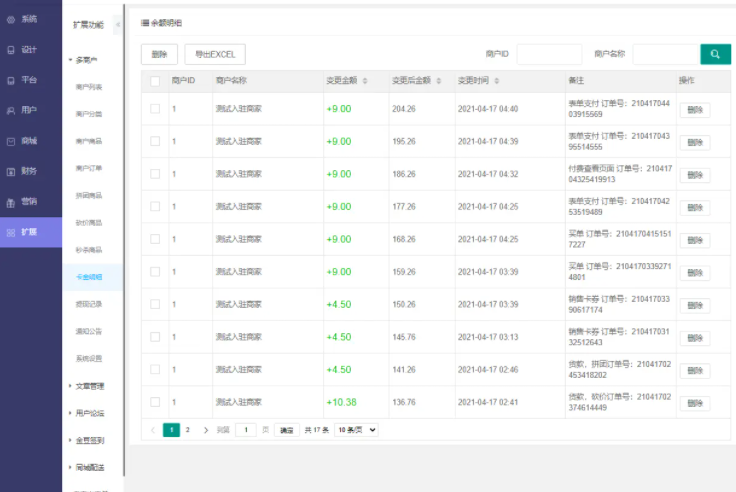Collapse the 扩展功能 panel with the arrow icon
The height and width of the screenshot is (492, 736).
(118, 24)
